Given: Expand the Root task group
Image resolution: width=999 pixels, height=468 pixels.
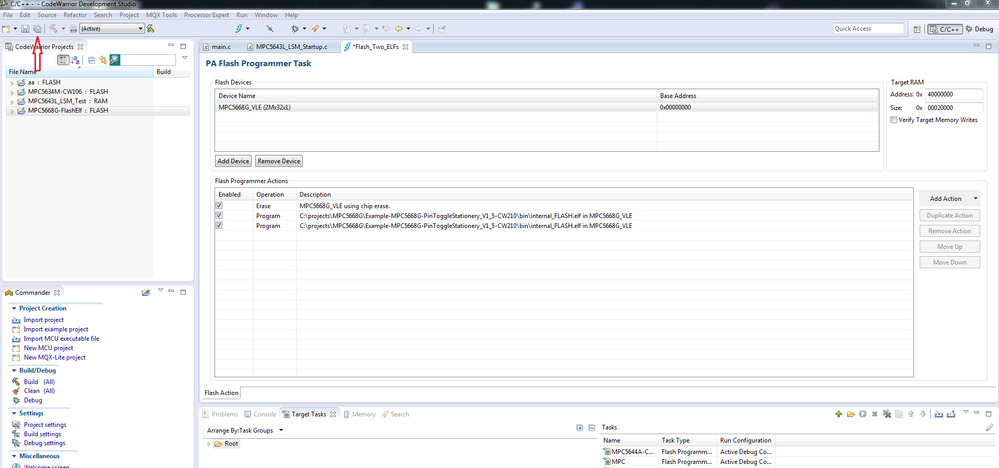Looking at the screenshot, I should pyautogui.click(x=208, y=443).
